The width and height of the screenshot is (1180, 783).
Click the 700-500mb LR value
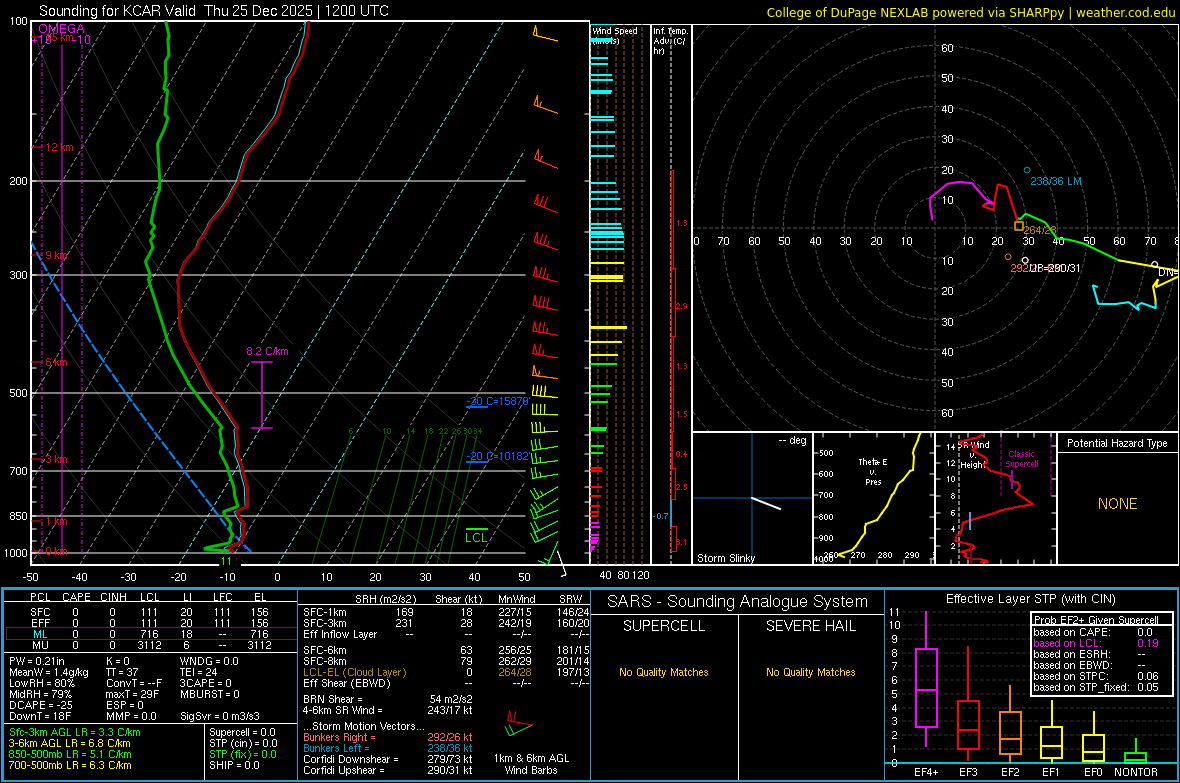coord(70,765)
